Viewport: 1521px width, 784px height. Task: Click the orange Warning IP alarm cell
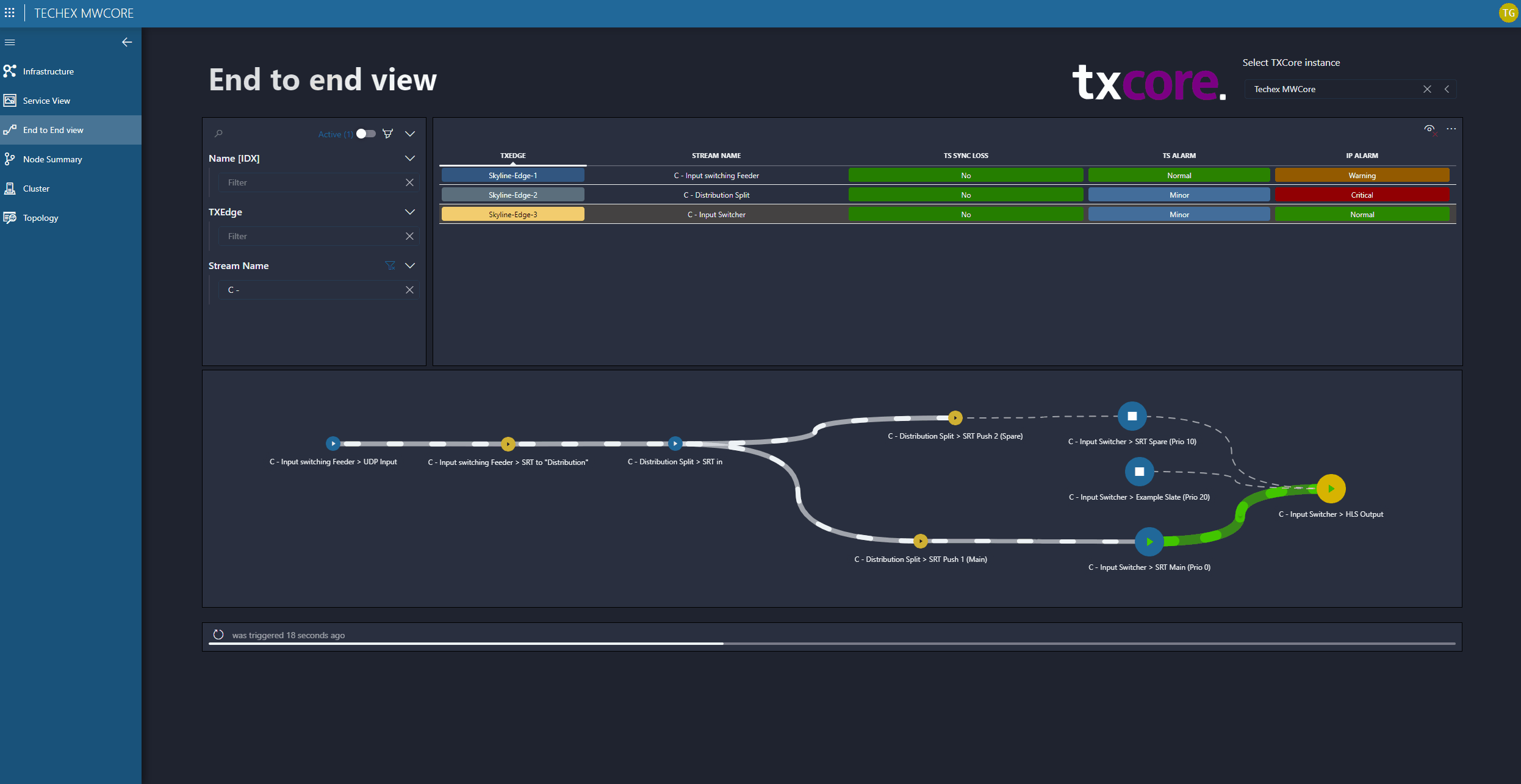(1362, 175)
